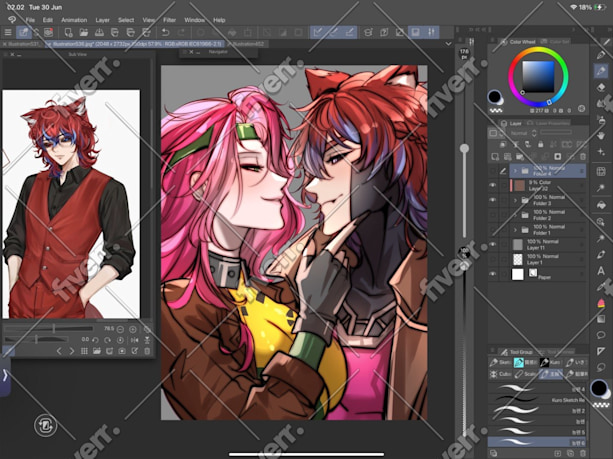Switch to the Illustration652 canvas tab
The height and width of the screenshot is (459, 613).
click(247, 44)
